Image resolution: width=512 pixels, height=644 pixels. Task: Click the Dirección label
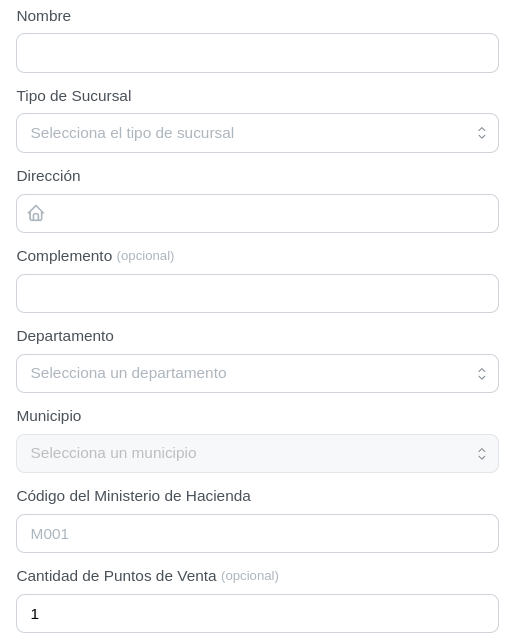tap(48, 176)
